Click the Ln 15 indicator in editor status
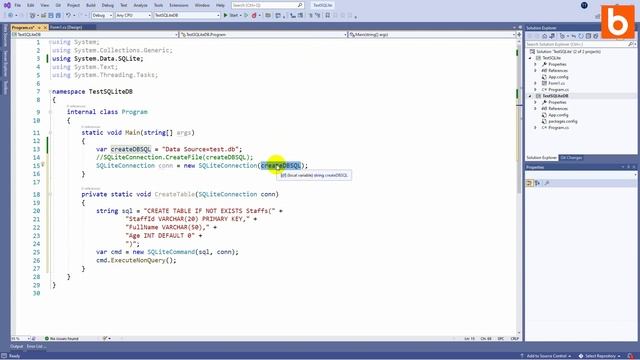This screenshot has height=360, width=640. pos(469,338)
